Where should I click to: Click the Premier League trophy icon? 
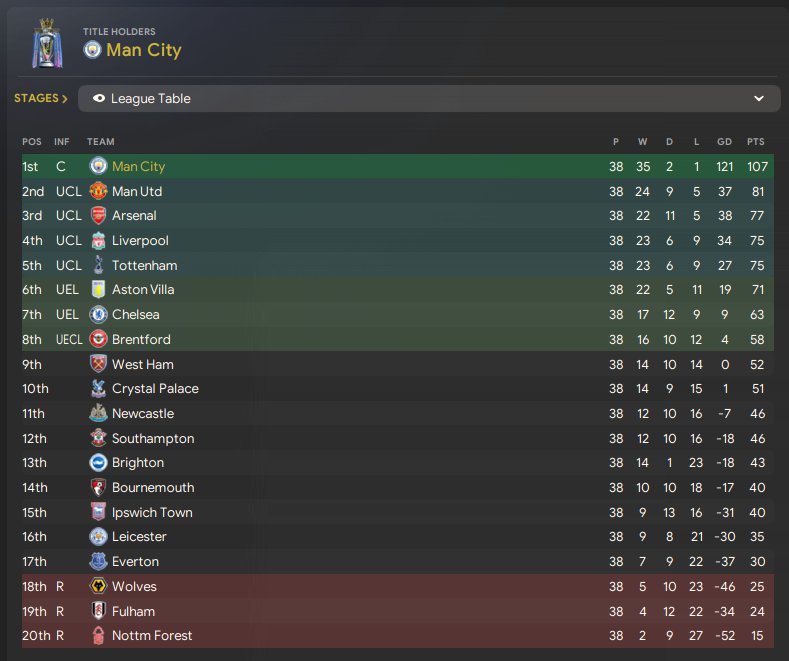(46, 44)
